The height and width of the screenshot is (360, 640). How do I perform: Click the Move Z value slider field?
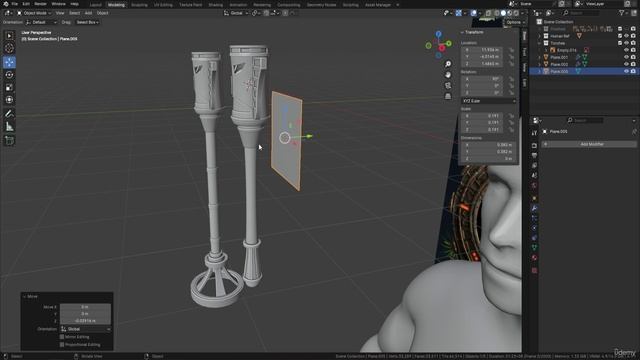85,321
